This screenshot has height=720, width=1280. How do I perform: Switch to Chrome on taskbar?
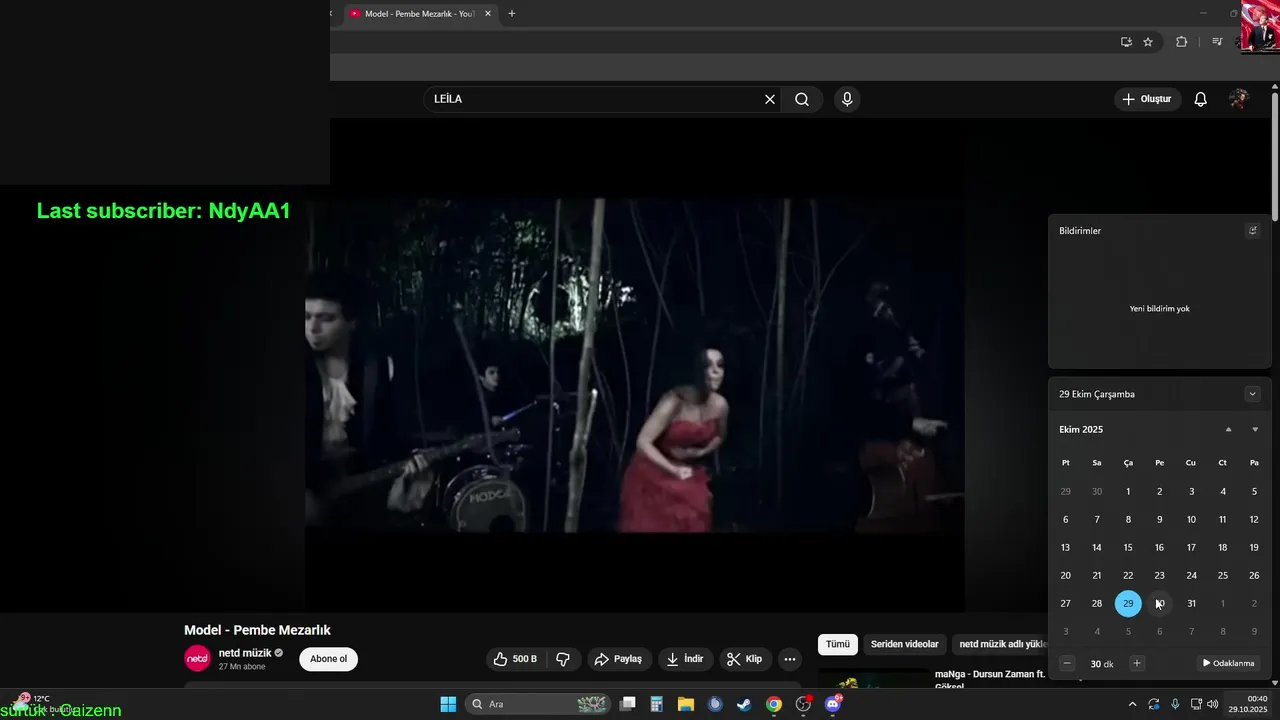(774, 704)
